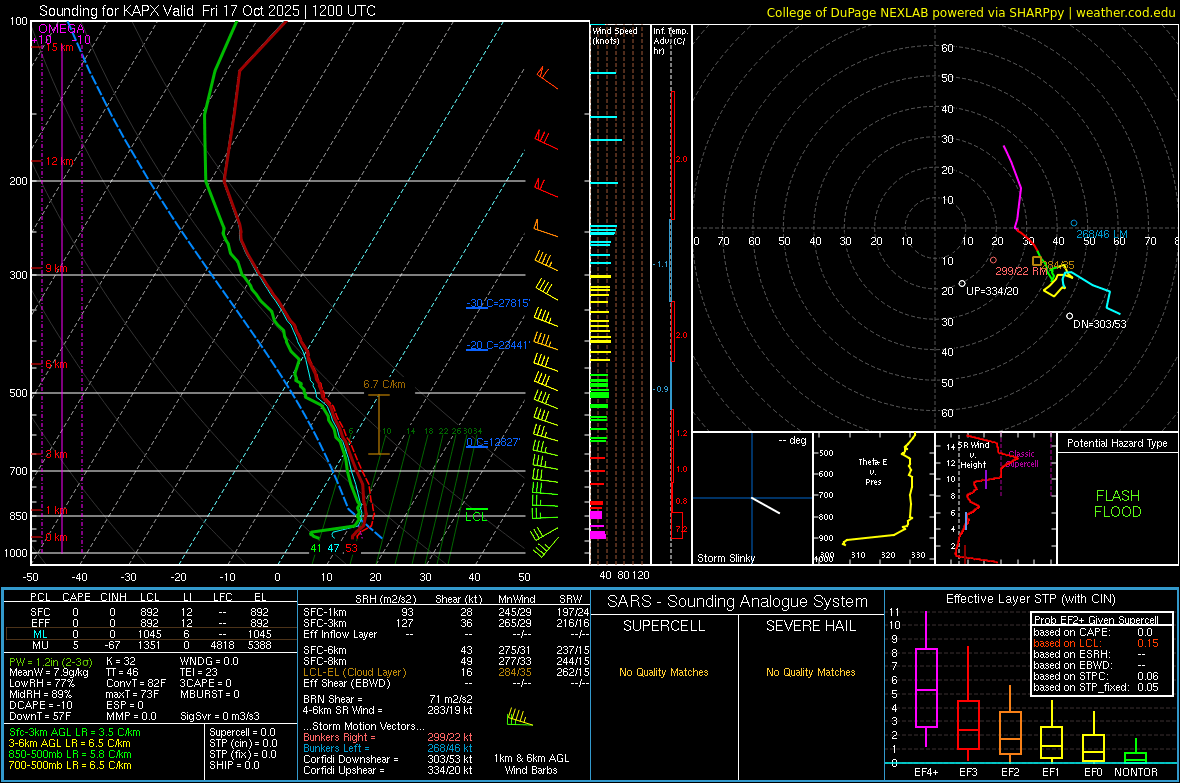Click the based on LCL: 0.15 line
The height and width of the screenshot is (783, 1180).
[x=1096, y=643]
